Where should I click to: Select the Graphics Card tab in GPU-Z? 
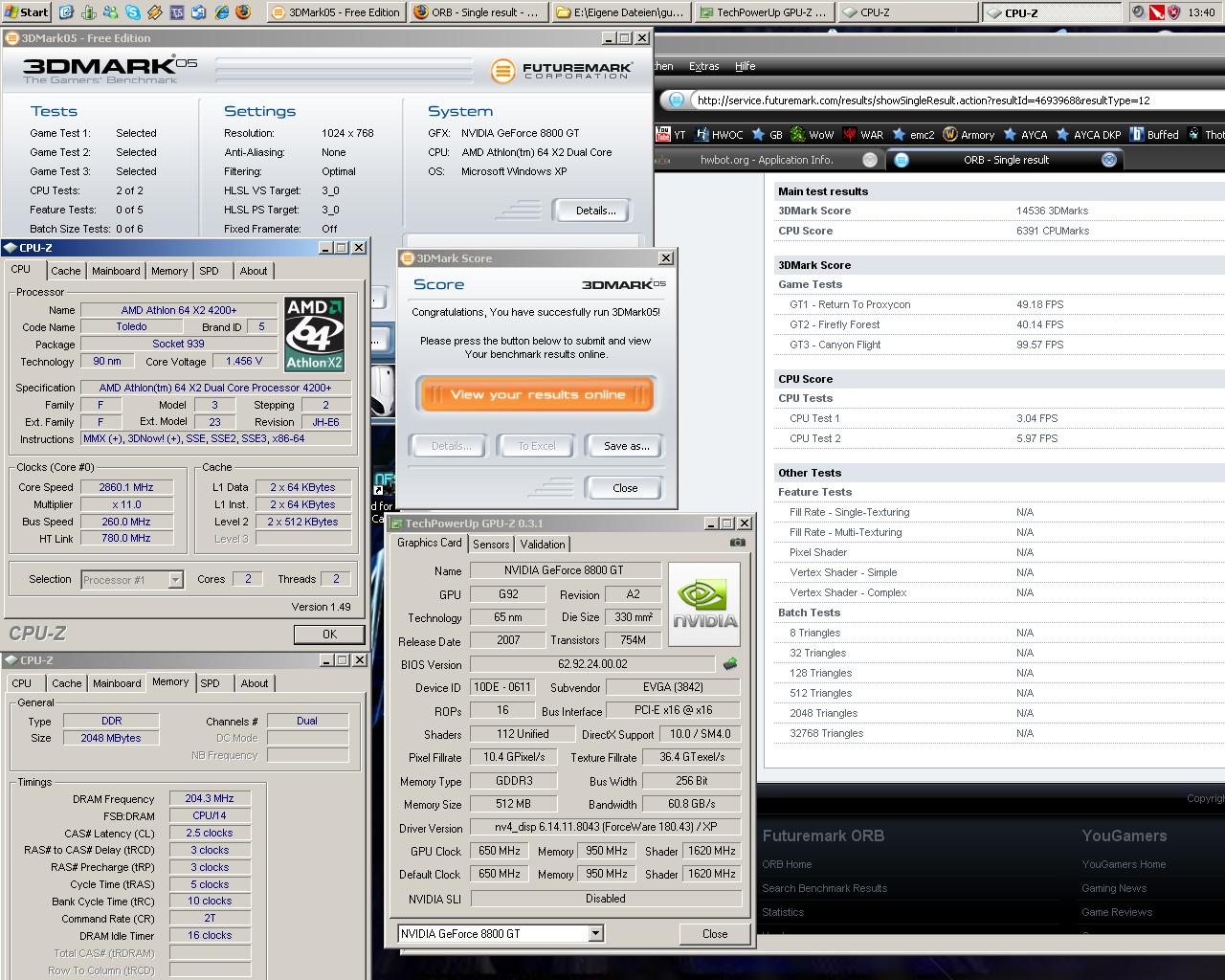(x=430, y=543)
